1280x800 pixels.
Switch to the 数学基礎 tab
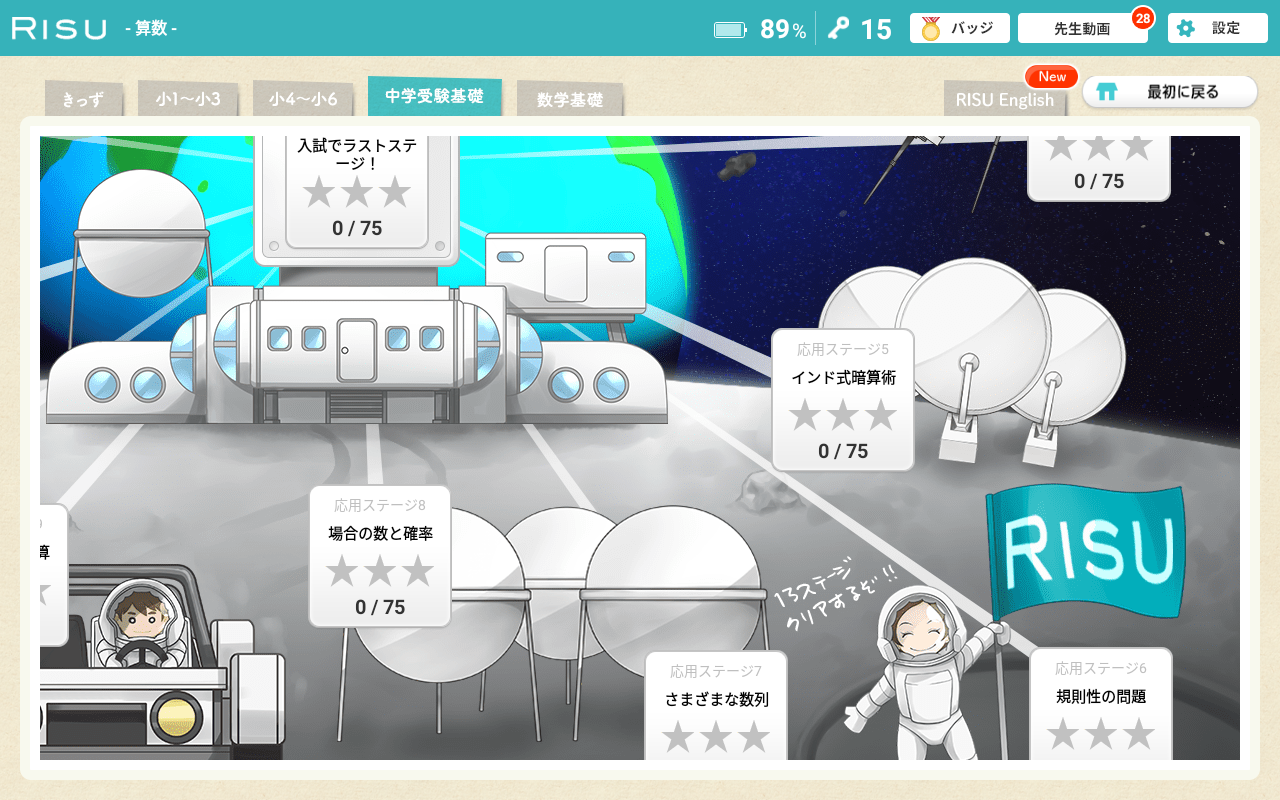coord(569,100)
